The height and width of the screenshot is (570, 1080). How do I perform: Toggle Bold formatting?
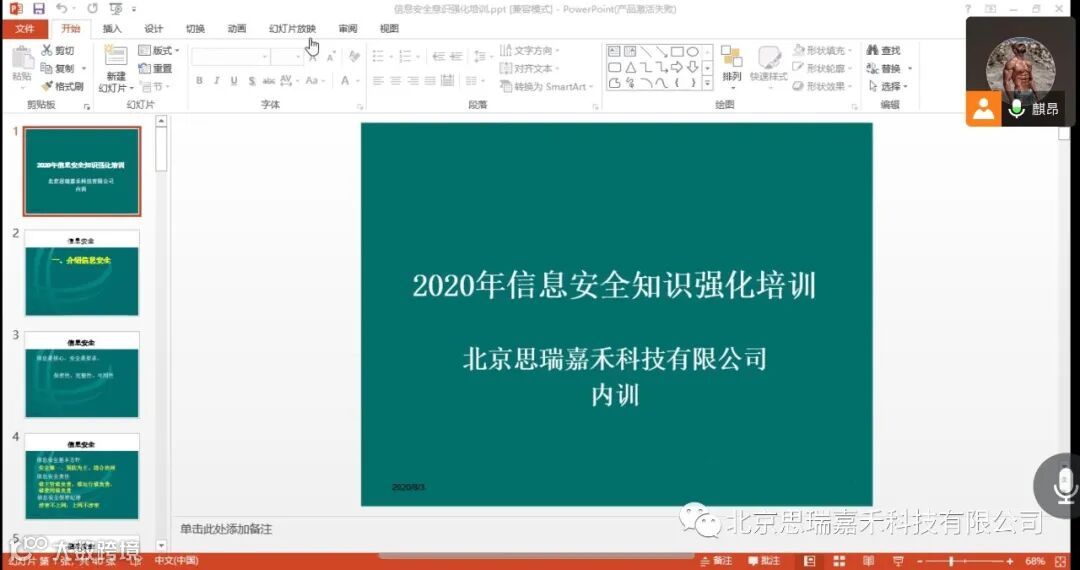coord(199,81)
